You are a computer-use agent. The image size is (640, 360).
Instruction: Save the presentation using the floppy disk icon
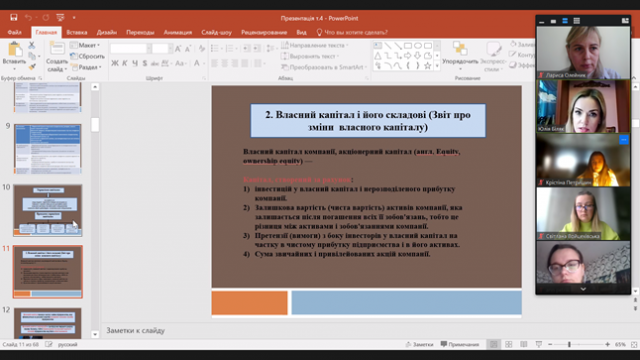(14, 18)
